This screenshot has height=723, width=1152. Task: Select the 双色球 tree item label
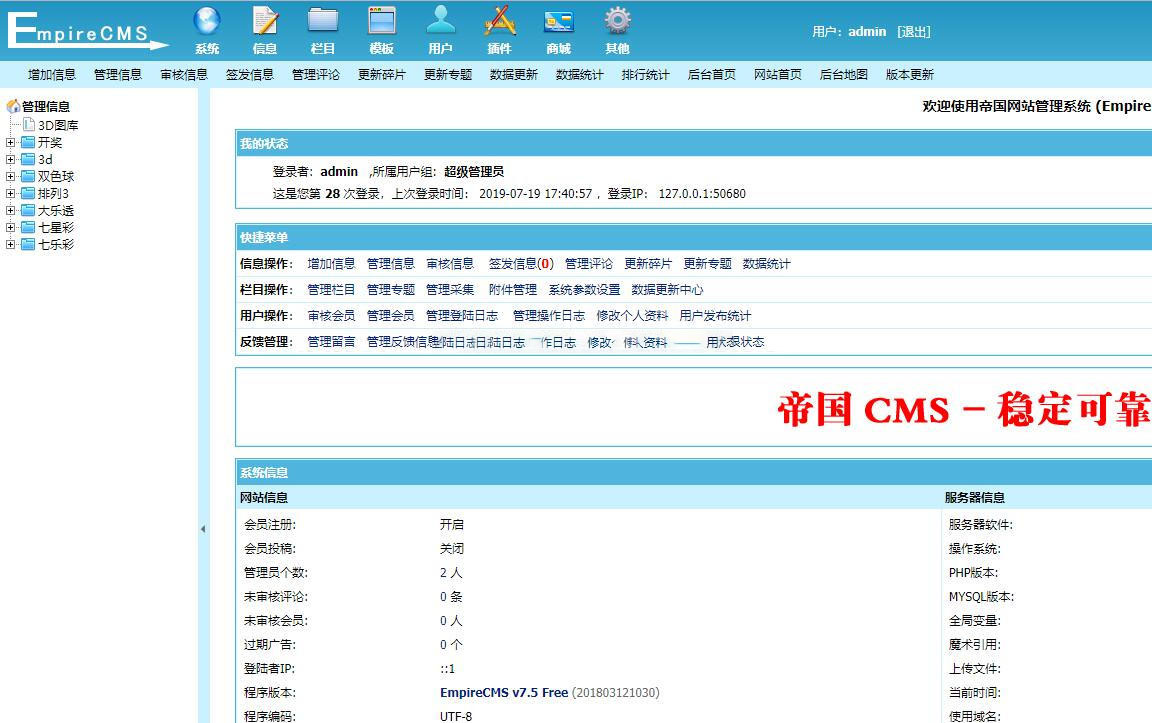coord(56,176)
